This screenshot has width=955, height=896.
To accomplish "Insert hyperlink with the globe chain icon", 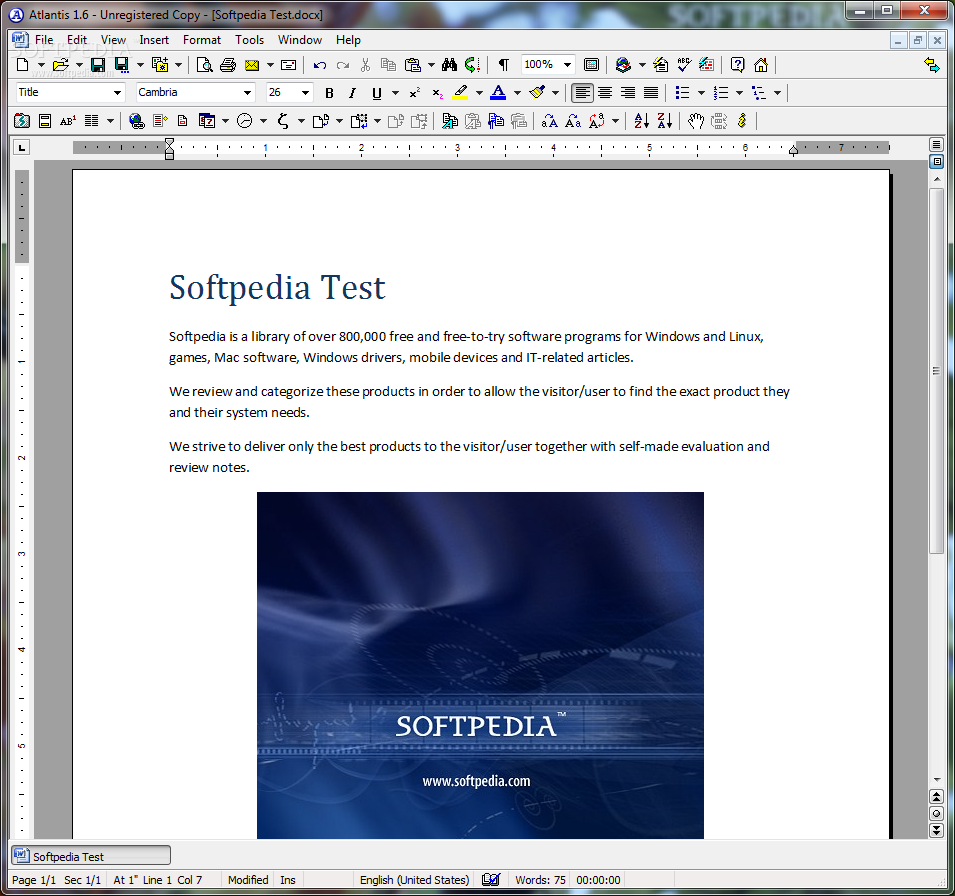I will 136,121.
